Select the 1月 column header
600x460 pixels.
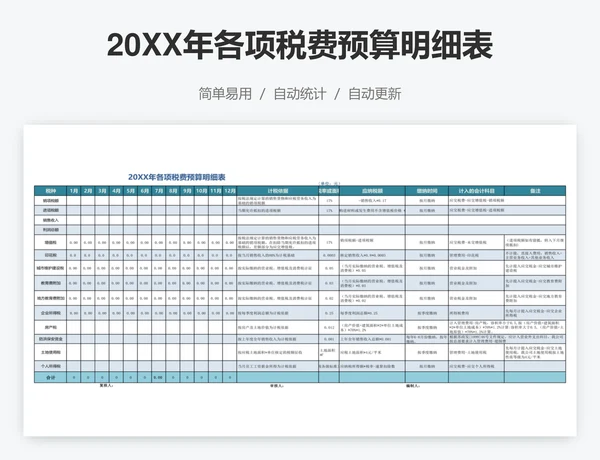(x=74, y=191)
